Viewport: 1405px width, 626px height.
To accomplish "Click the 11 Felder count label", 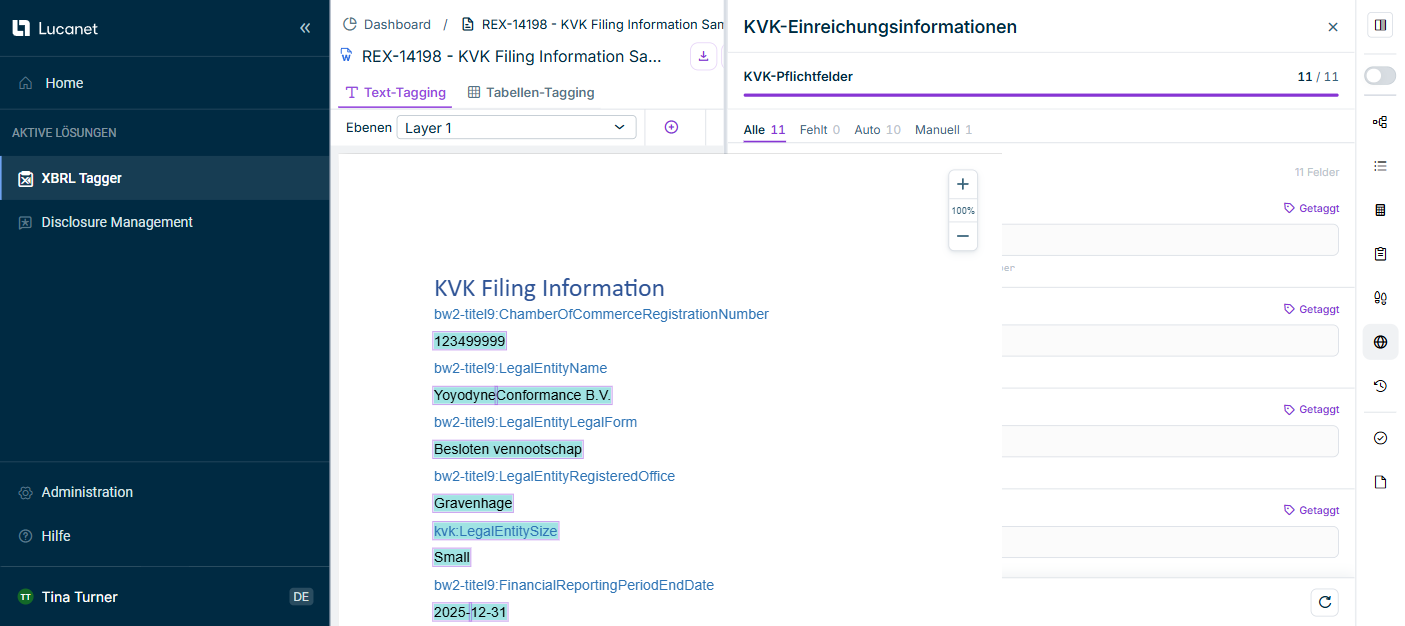I will (x=1317, y=172).
